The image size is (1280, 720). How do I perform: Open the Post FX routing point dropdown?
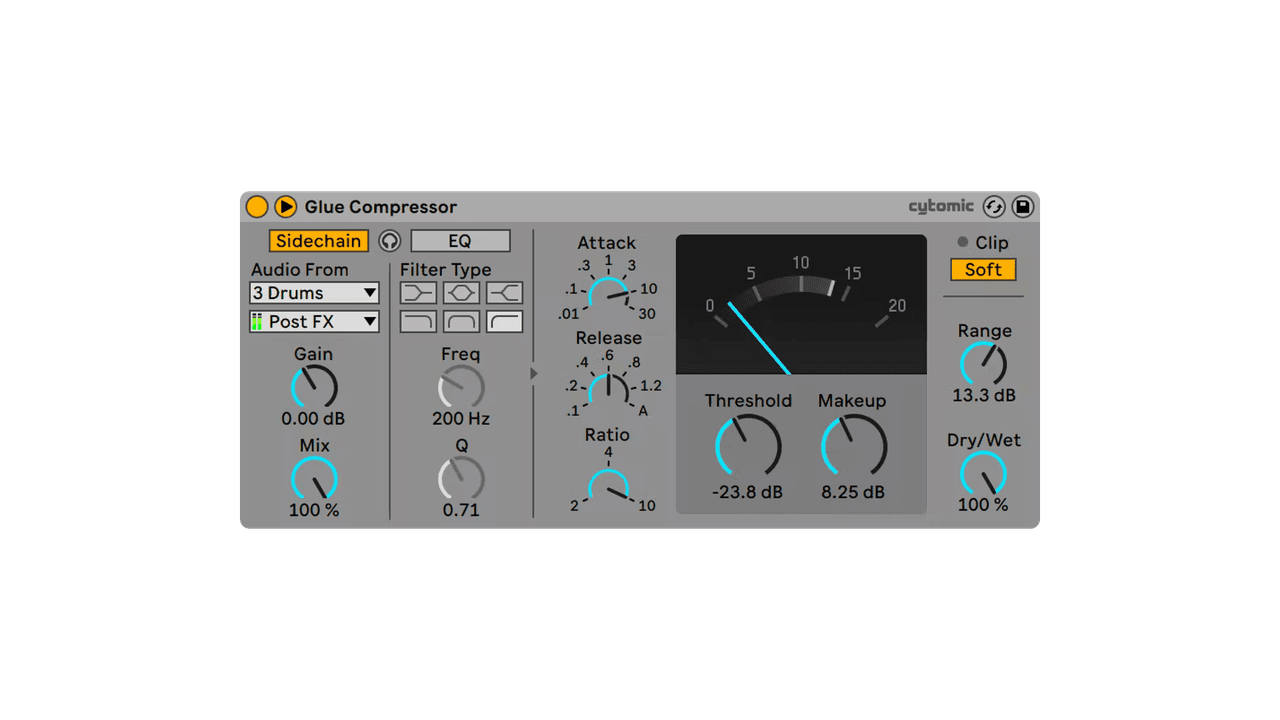(x=314, y=321)
